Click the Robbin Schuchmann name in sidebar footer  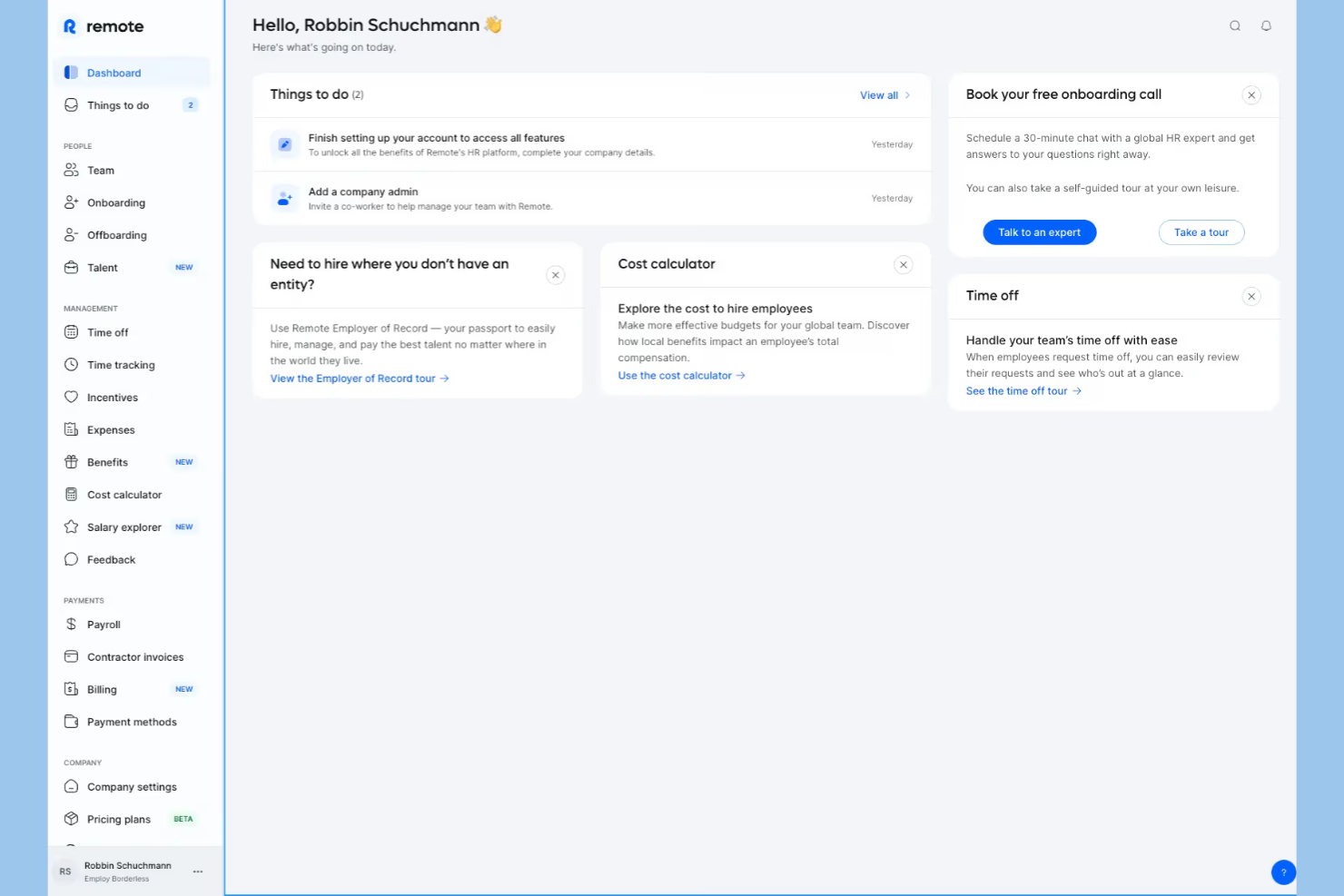pos(128,866)
